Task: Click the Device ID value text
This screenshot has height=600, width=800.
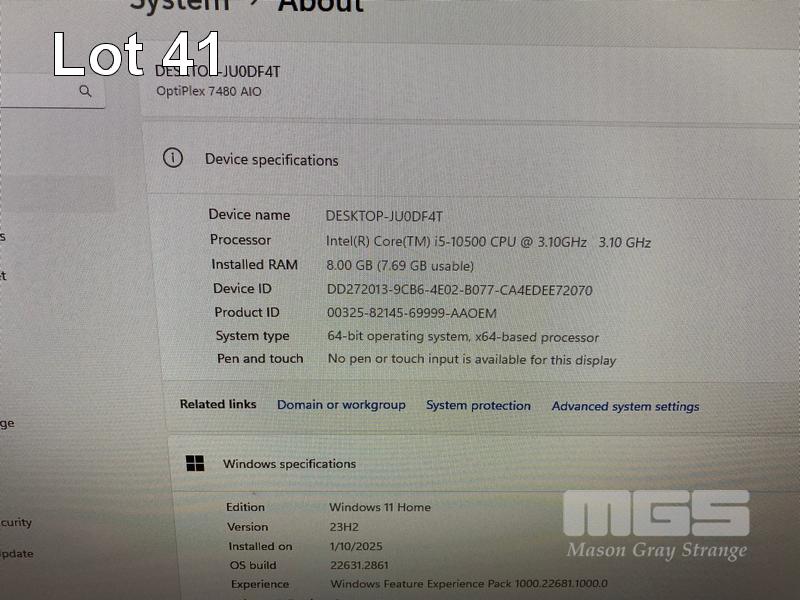Action: pos(459,291)
